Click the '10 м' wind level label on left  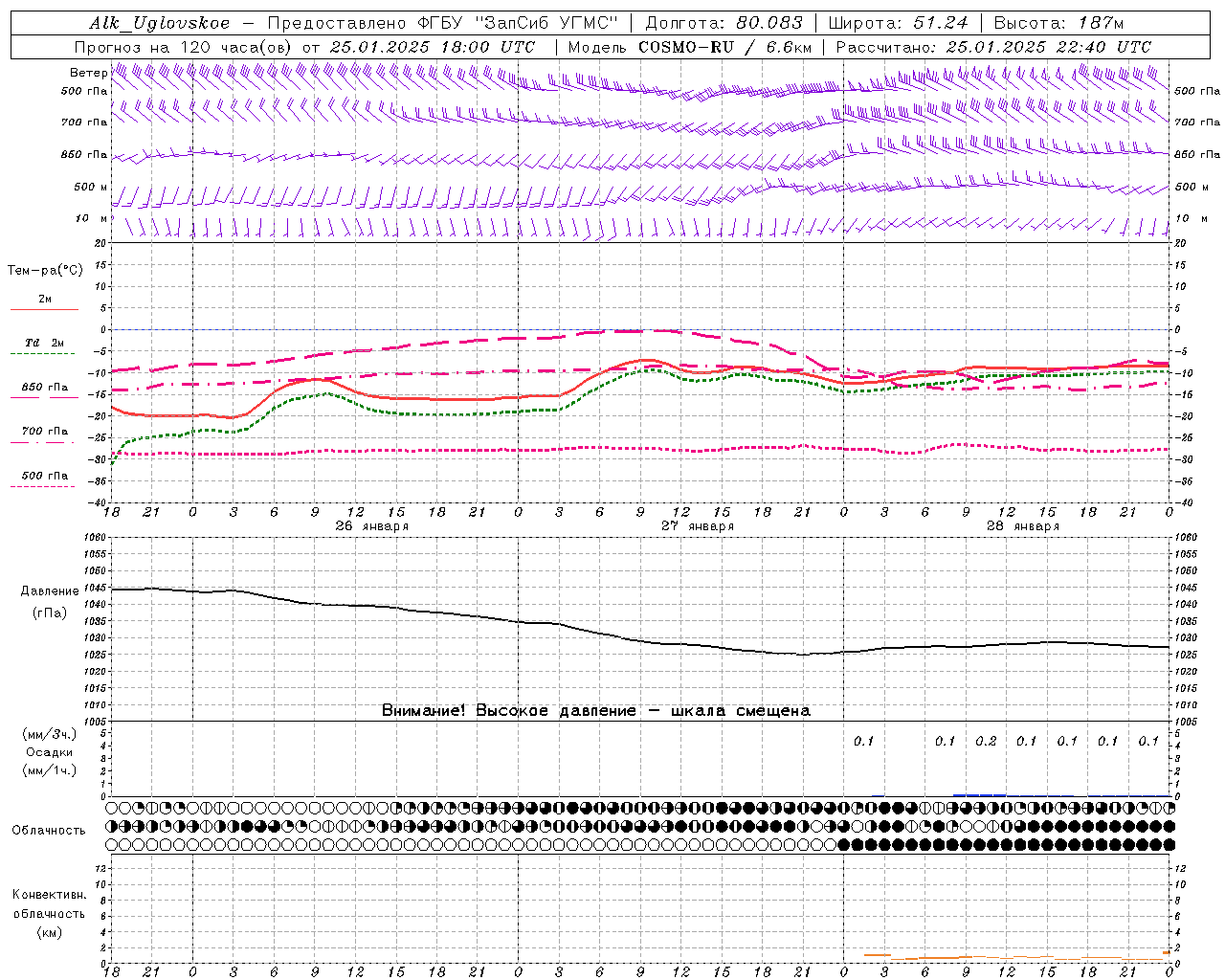click(x=92, y=218)
